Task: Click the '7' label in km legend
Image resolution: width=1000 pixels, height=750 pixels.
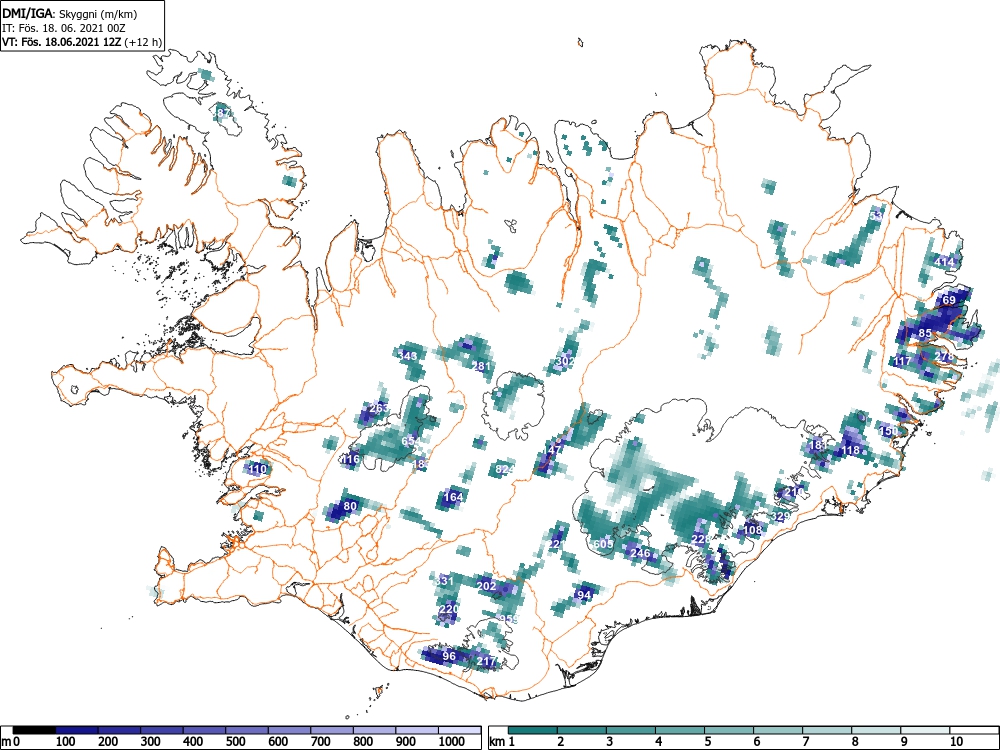Action: pos(805,741)
